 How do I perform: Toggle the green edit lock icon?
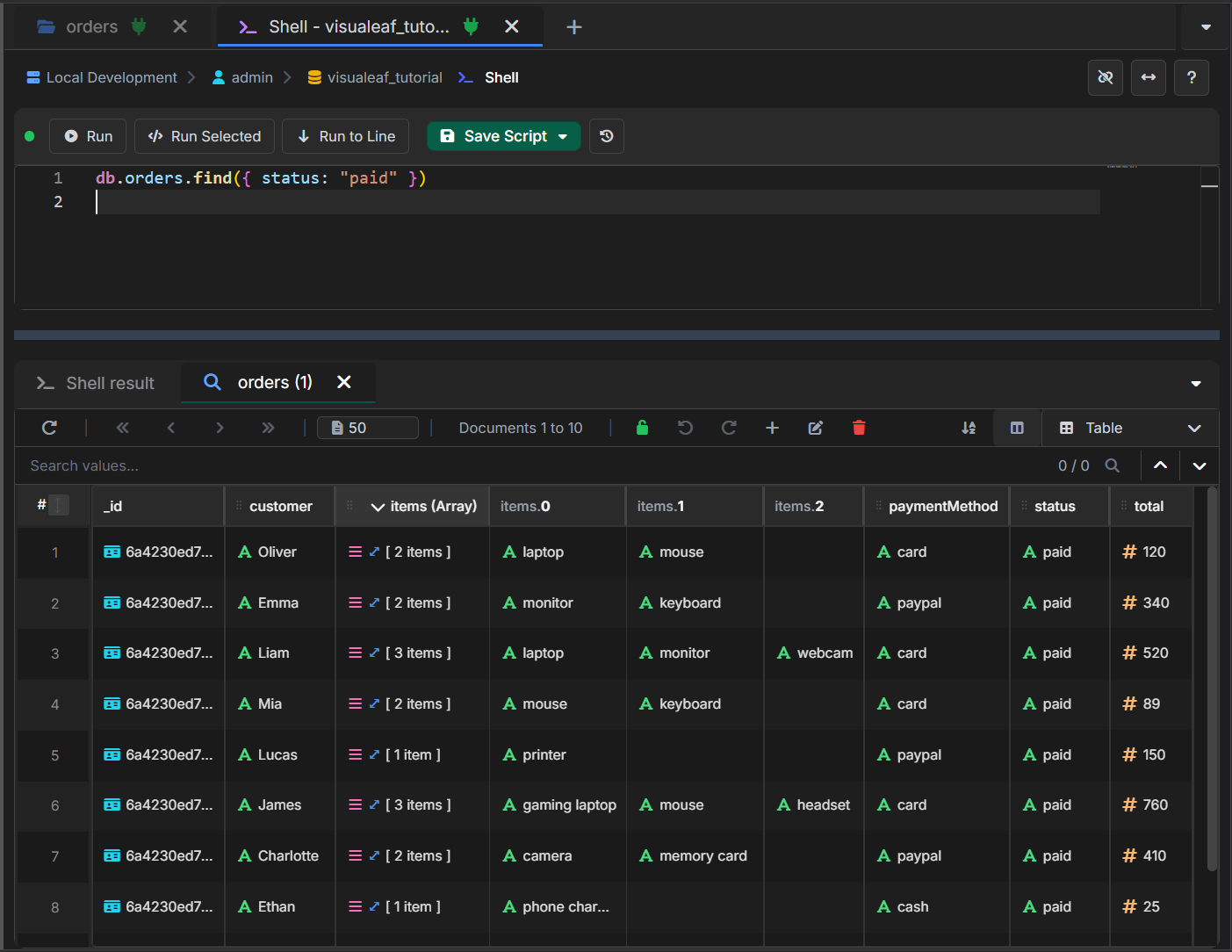click(642, 428)
